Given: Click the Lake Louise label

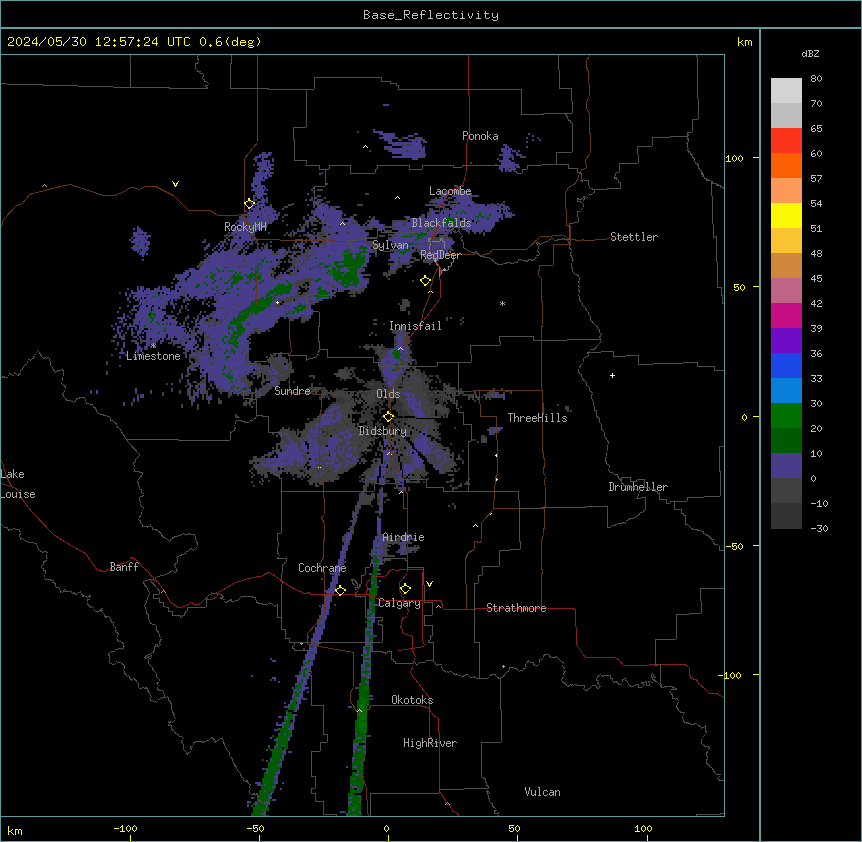Looking at the screenshot, I should click(18, 484).
